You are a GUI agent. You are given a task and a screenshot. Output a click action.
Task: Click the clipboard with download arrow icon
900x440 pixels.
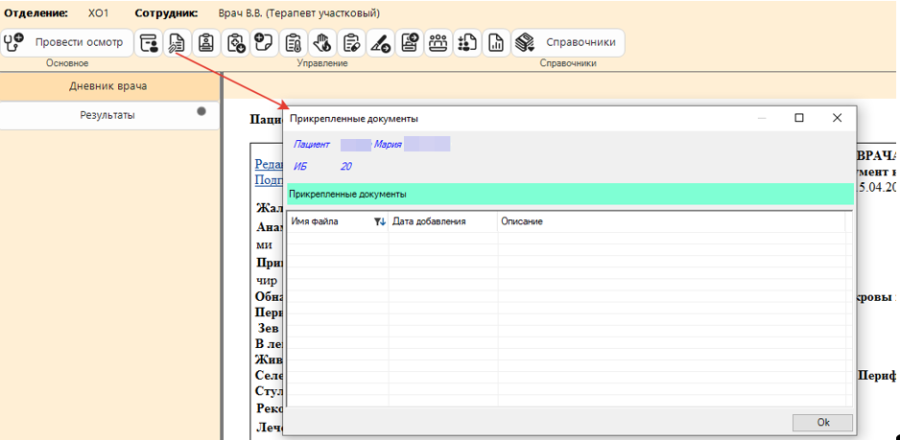click(235, 42)
